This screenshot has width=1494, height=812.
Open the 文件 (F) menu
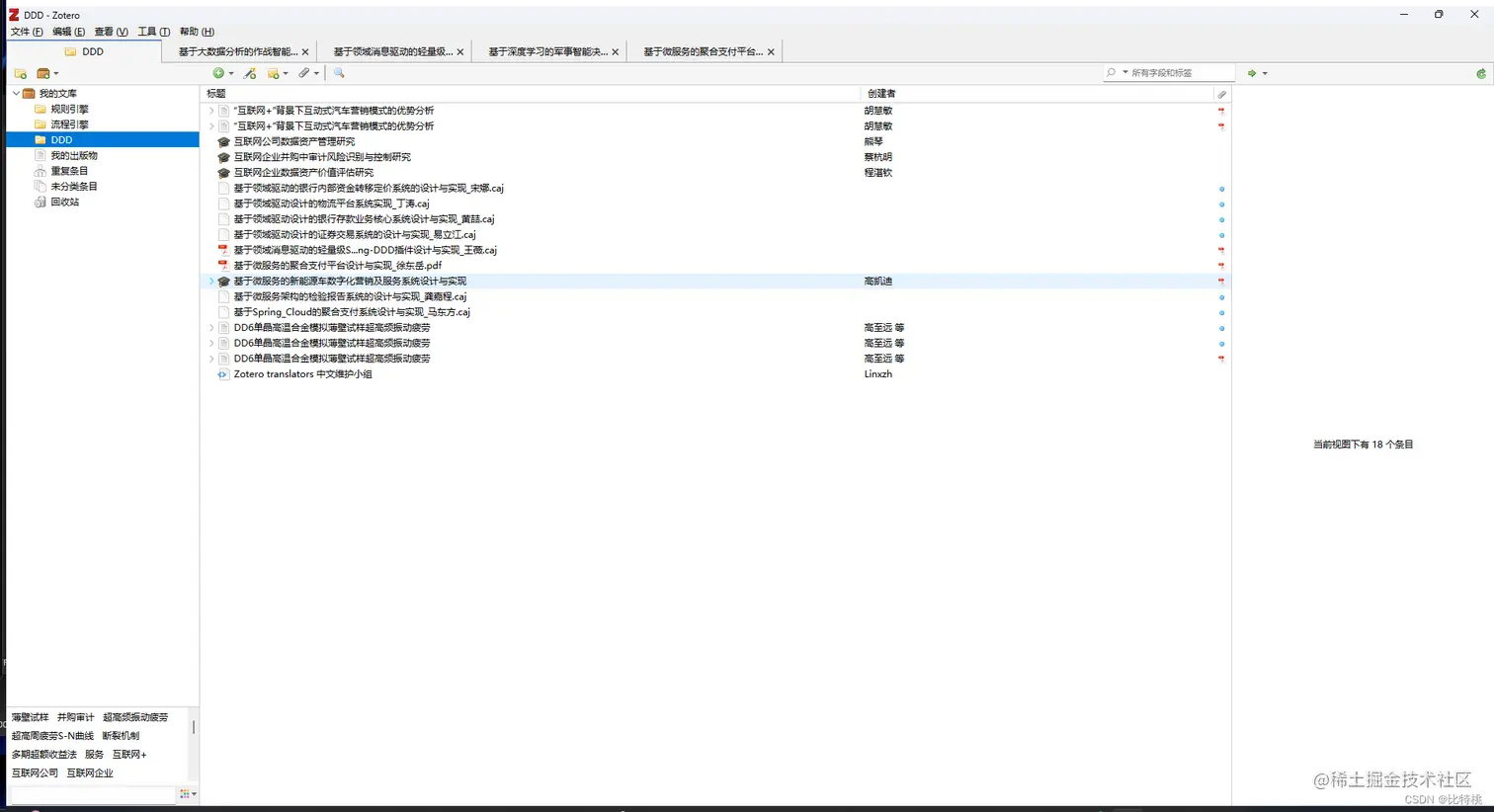27,32
